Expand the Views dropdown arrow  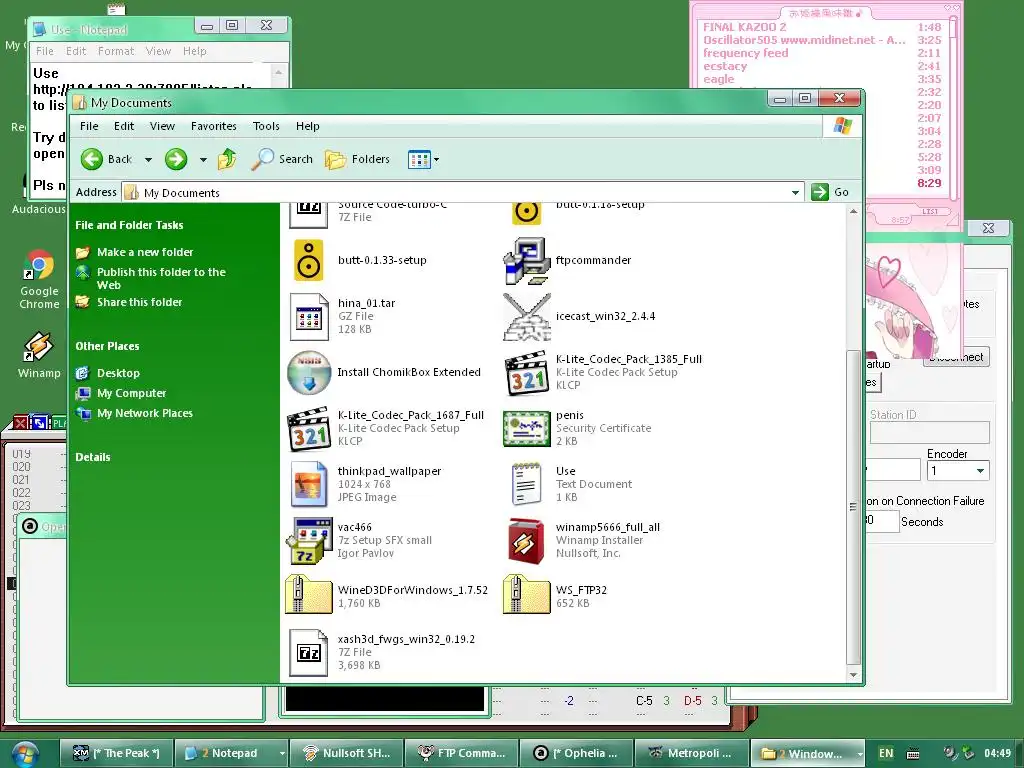pos(436,159)
